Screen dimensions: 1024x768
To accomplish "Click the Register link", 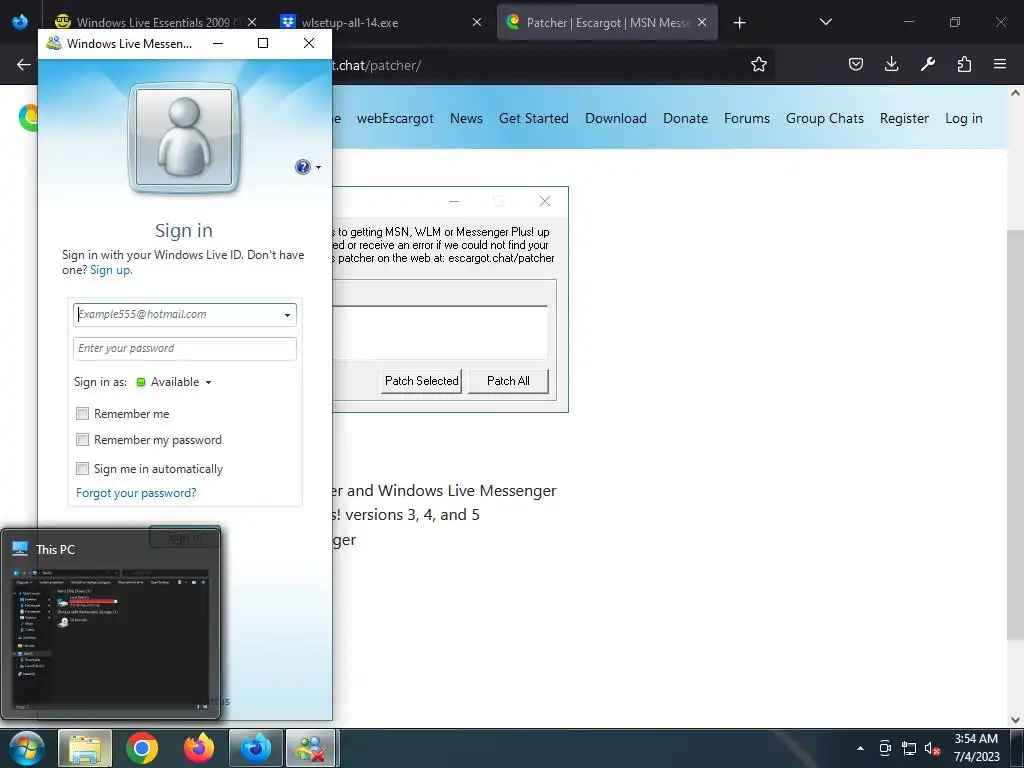I will point(904,118).
